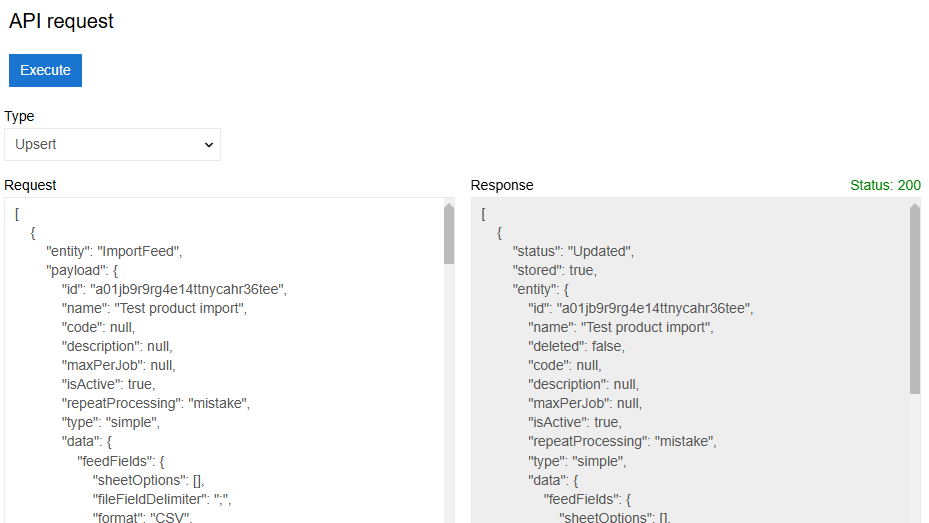Click the API request heading

[61, 21]
